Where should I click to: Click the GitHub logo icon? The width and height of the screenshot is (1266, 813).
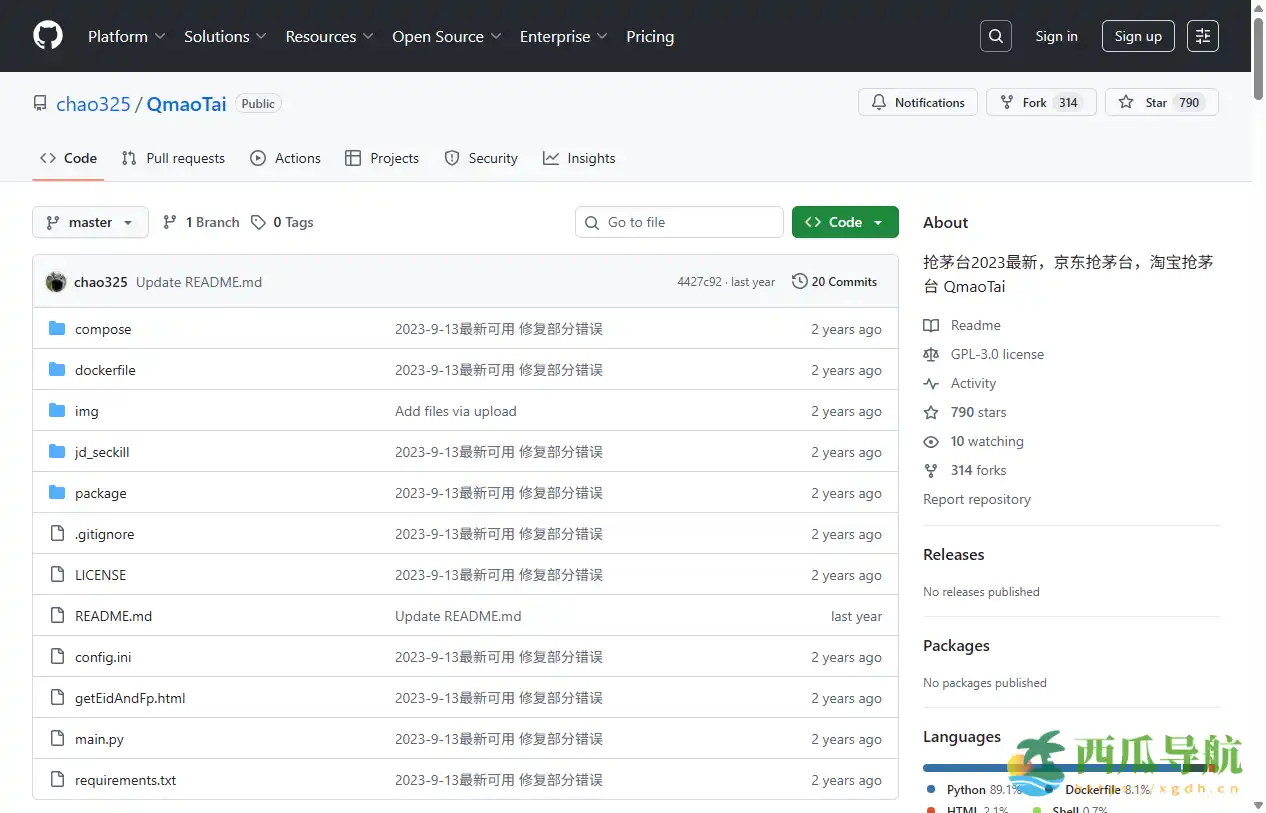point(48,36)
